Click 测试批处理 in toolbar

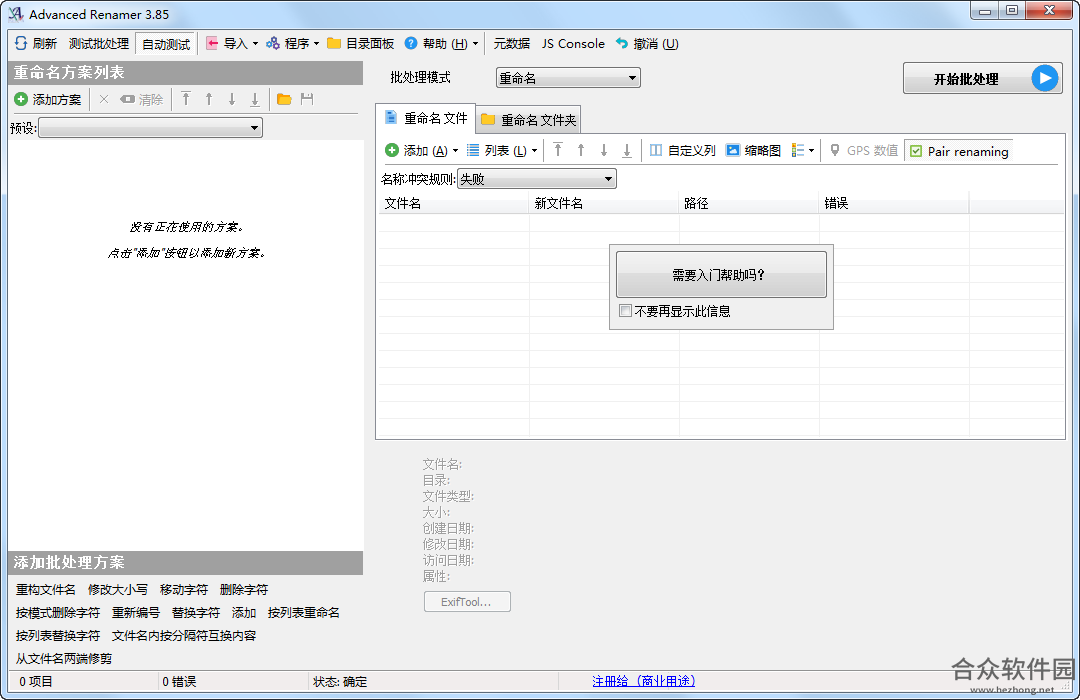pyautogui.click(x=98, y=43)
